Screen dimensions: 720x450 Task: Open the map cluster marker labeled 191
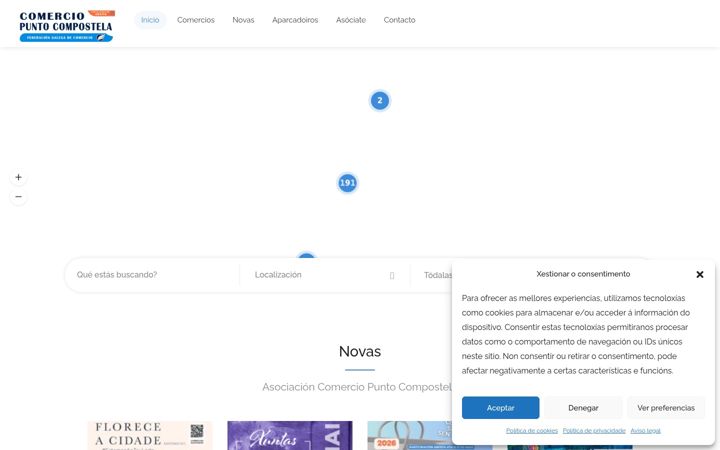pyautogui.click(x=348, y=183)
